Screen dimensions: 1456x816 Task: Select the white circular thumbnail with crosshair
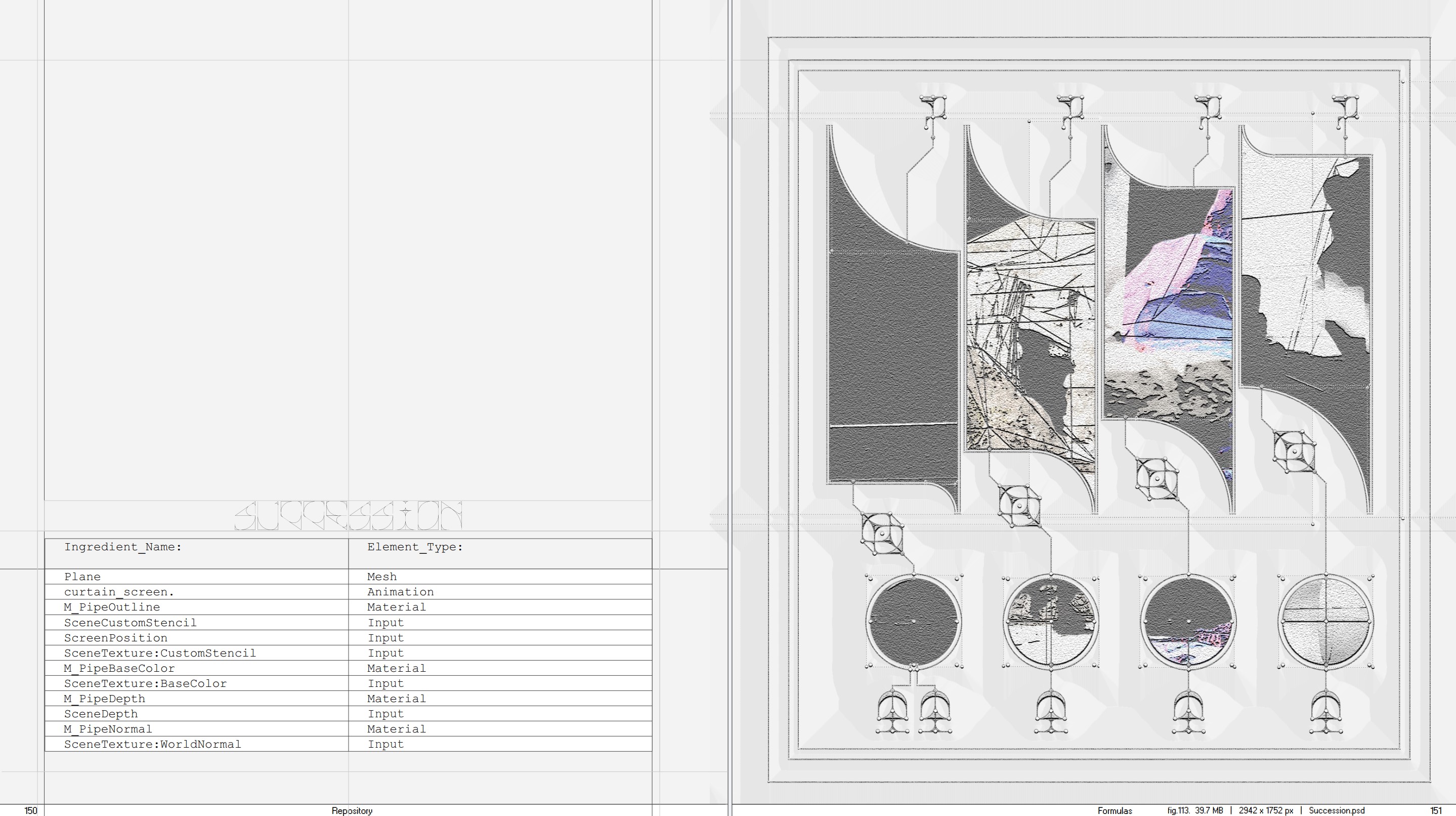pos(1325,622)
